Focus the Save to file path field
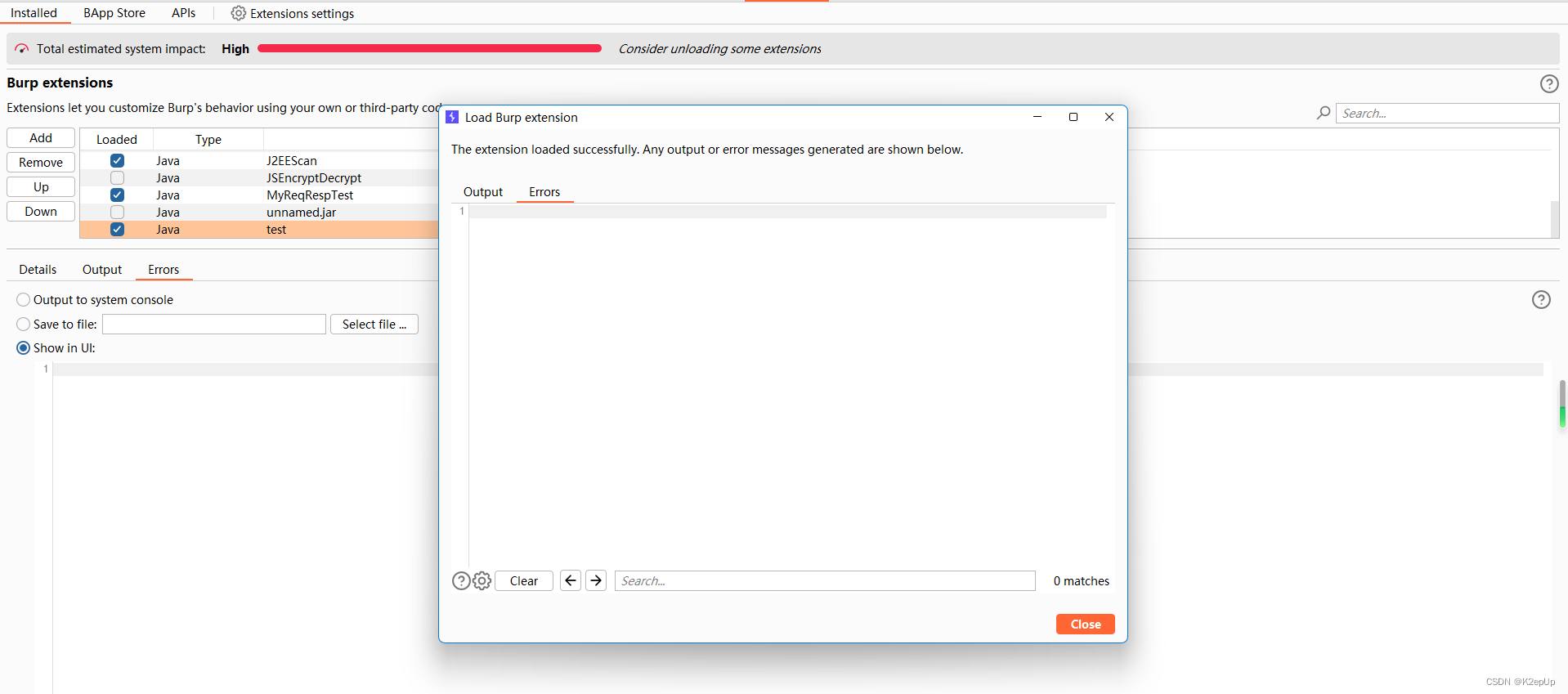 [214, 325]
